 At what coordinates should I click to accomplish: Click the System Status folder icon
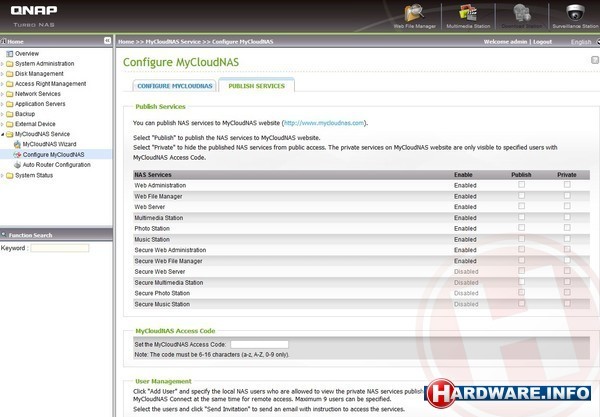click(10, 176)
